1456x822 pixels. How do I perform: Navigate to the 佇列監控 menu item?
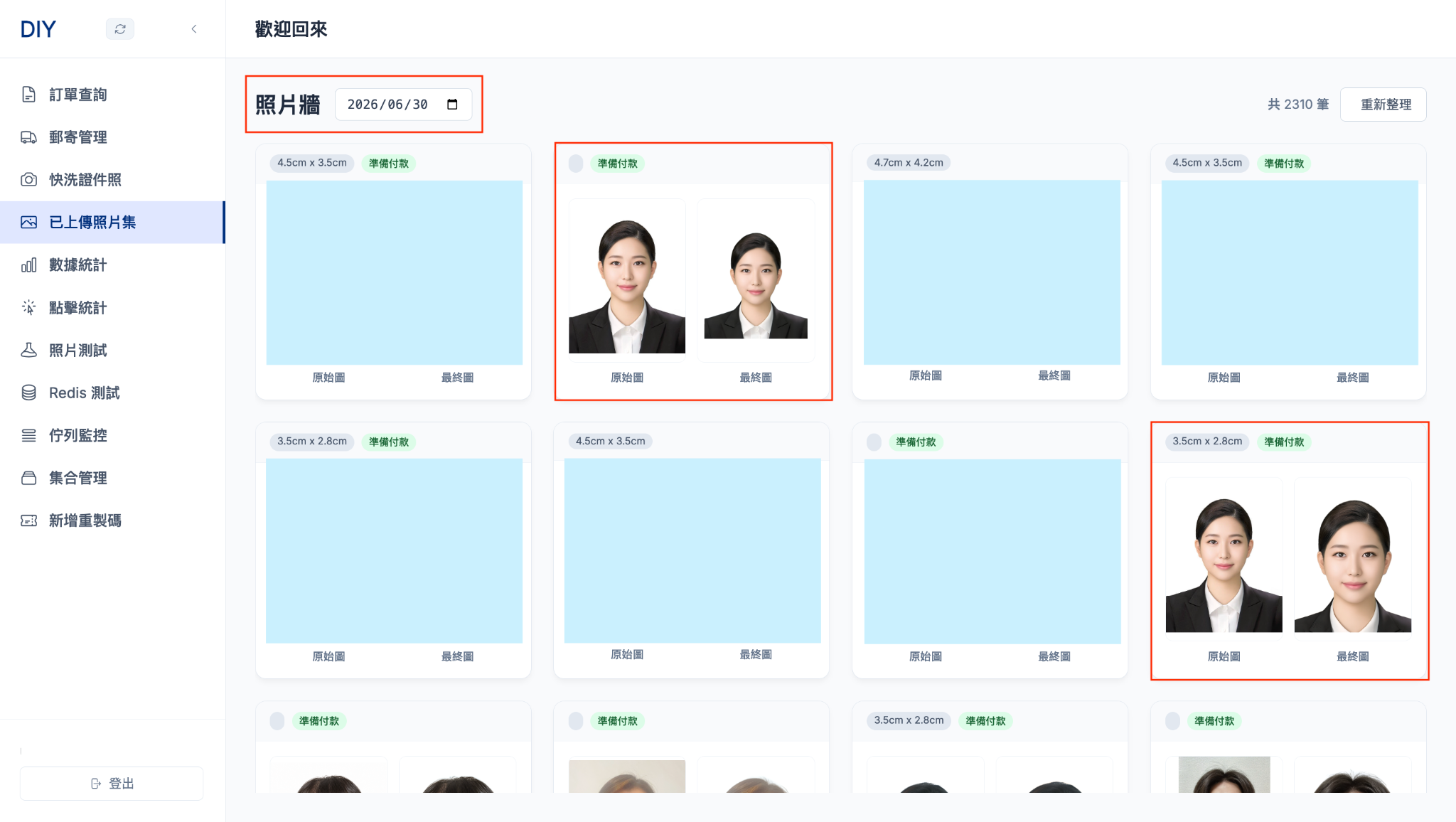tap(112, 436)
